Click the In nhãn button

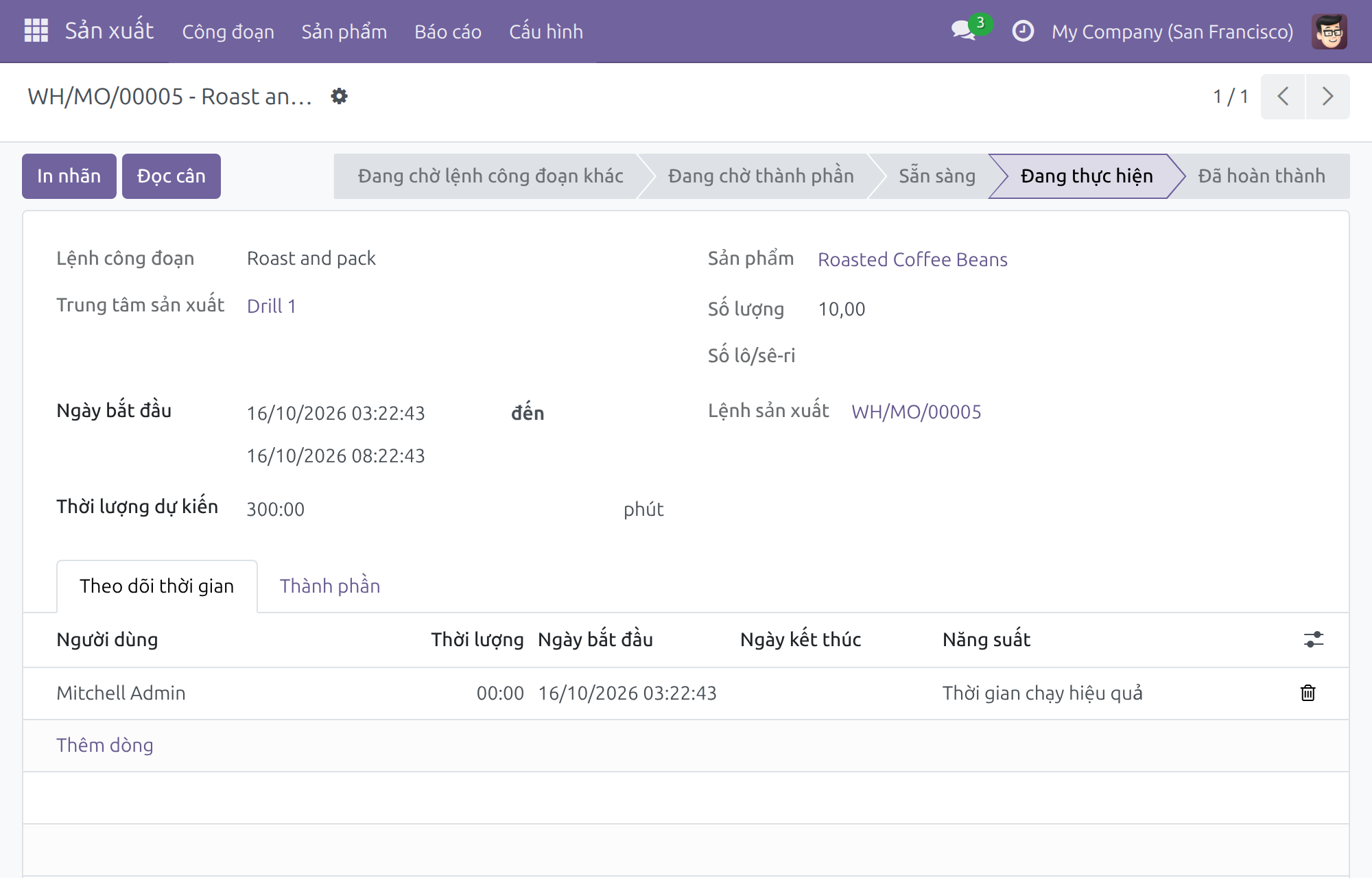click(69, 176)
